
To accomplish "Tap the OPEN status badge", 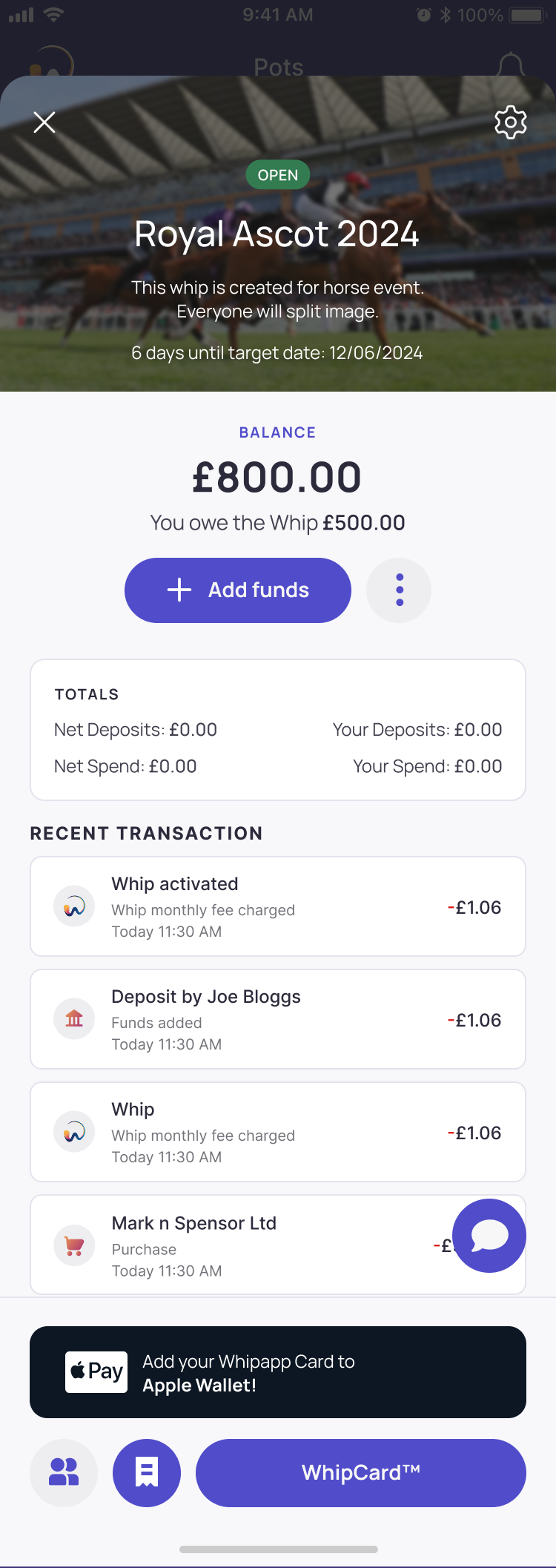I will coord(278,175).
